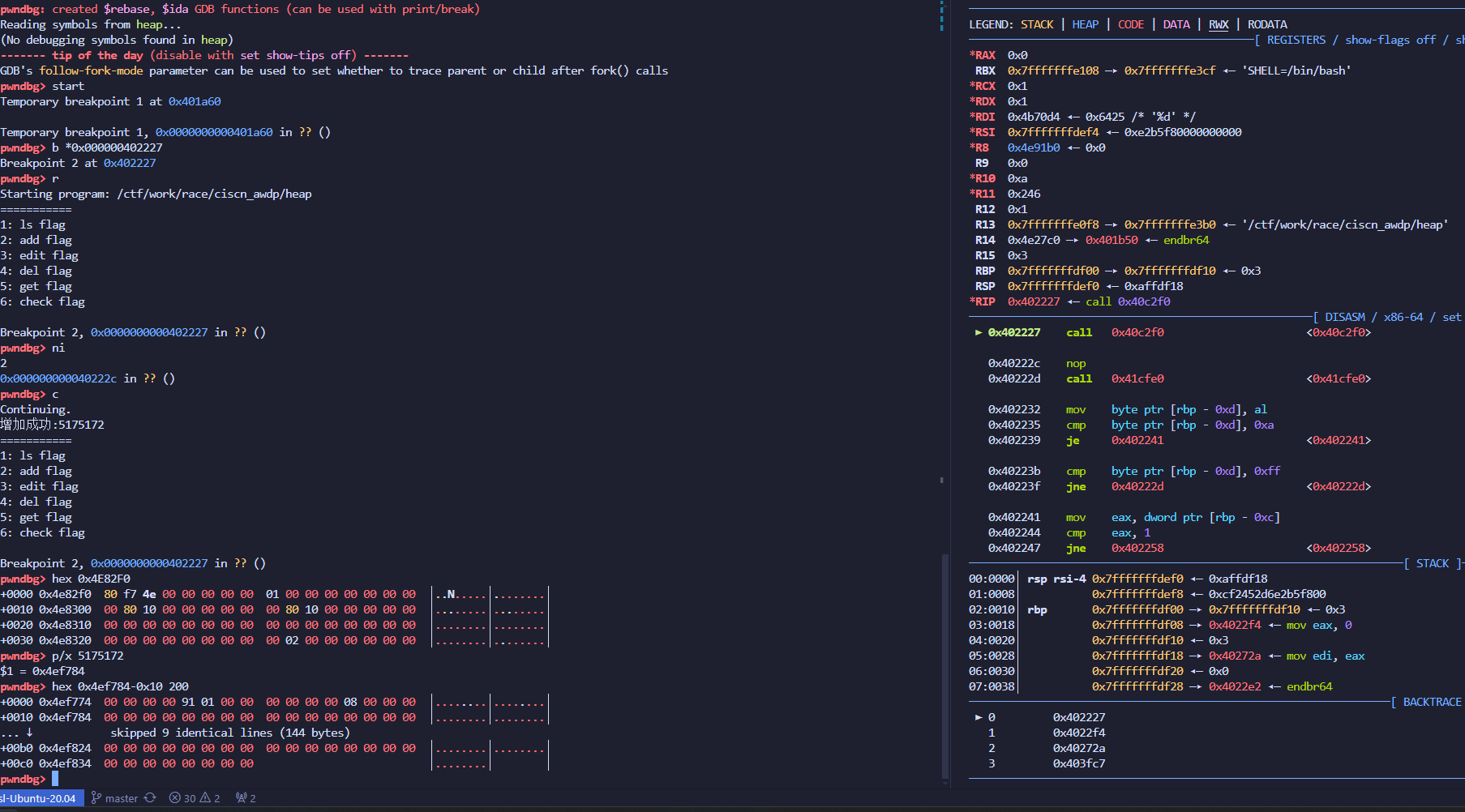Click address 0x402227 in 'Breakpoint 2 at' line
Viewport: 1465px width, 812px height.
point(130,163)
